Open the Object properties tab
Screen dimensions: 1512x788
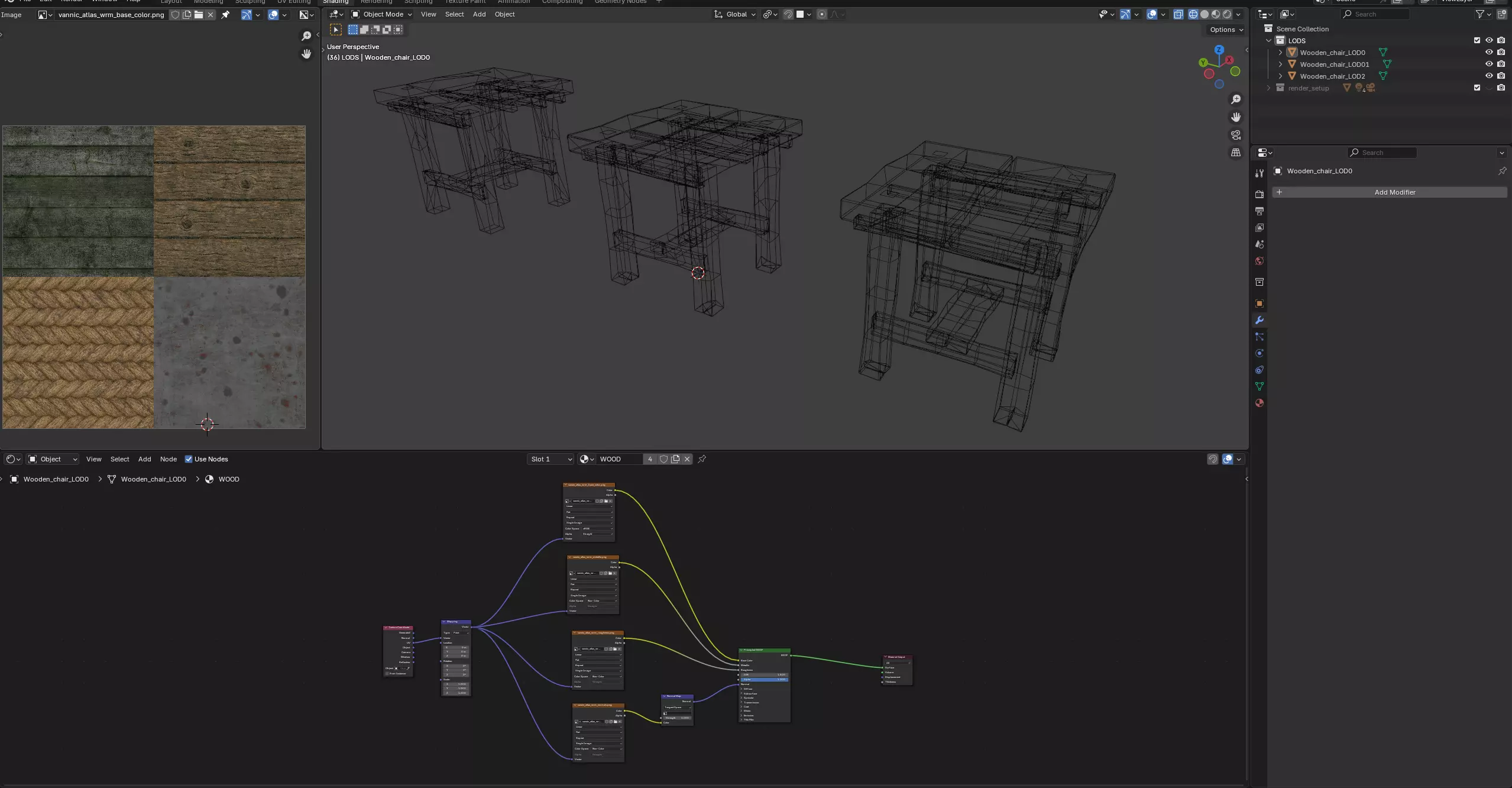pos(1260,303)
